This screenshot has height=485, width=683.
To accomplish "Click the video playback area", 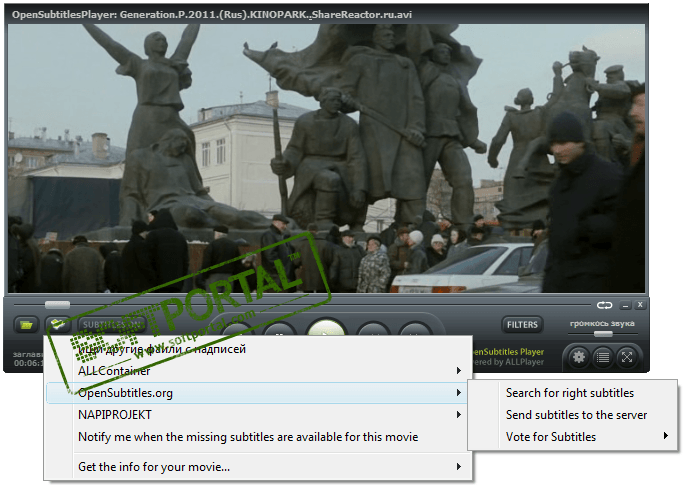I will [x=326, y=158].
